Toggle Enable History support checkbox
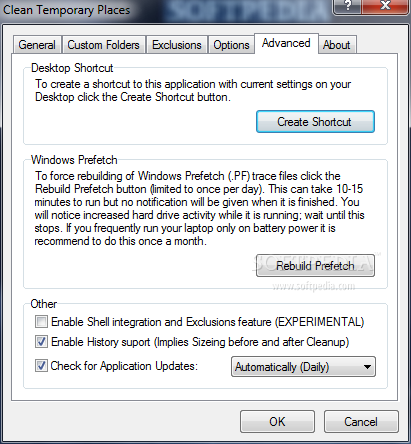The image size is (411, 444). (x=41, y=342)
